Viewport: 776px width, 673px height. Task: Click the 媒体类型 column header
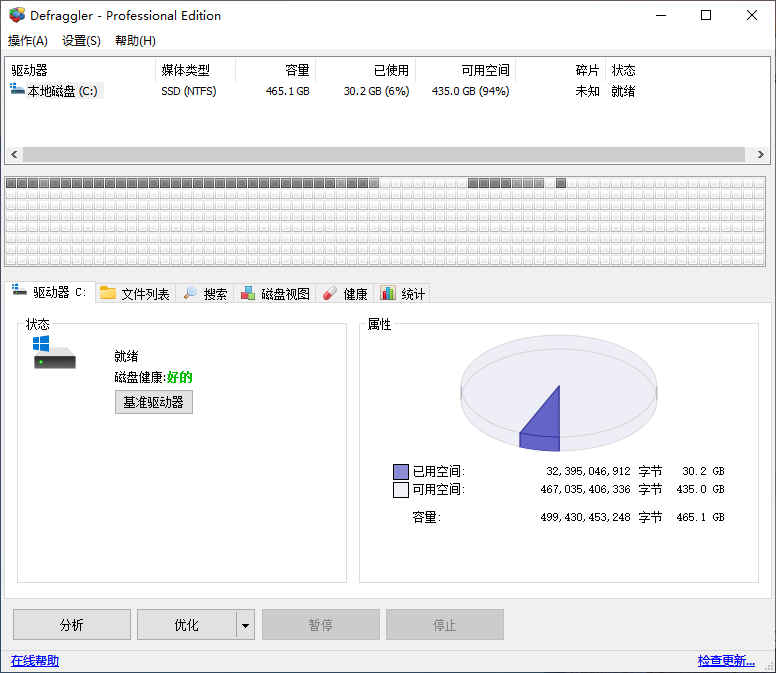point(195,70)
